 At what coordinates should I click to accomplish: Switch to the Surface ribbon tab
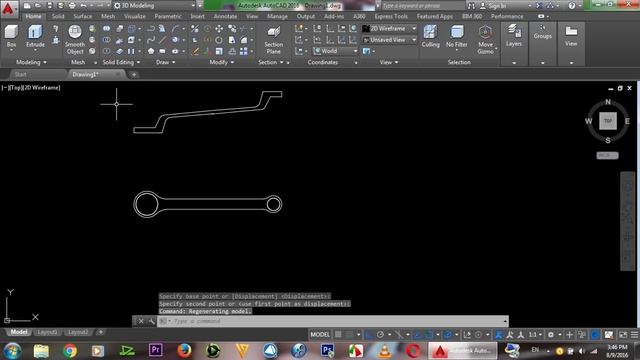click(82, 16)
